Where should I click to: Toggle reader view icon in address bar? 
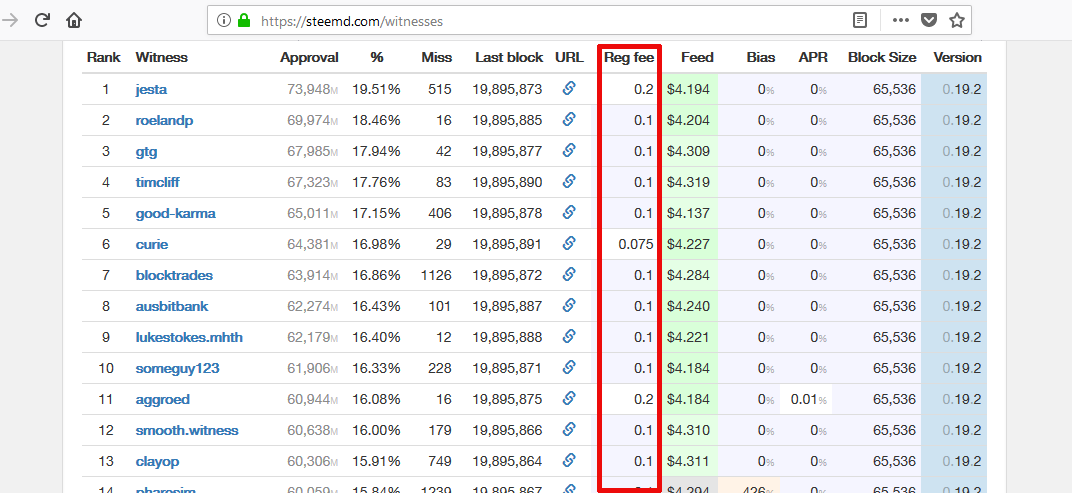[860, 21]
